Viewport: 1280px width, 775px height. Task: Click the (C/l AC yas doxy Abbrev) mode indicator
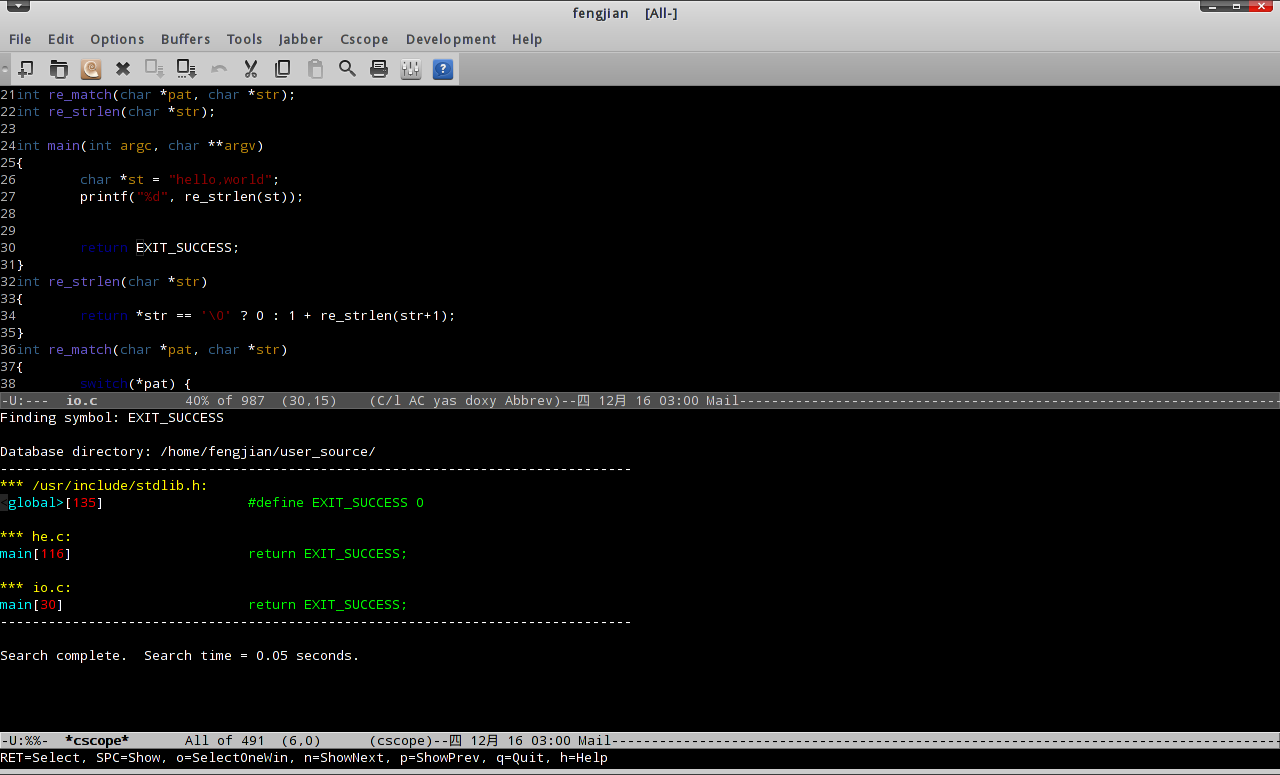465,400
